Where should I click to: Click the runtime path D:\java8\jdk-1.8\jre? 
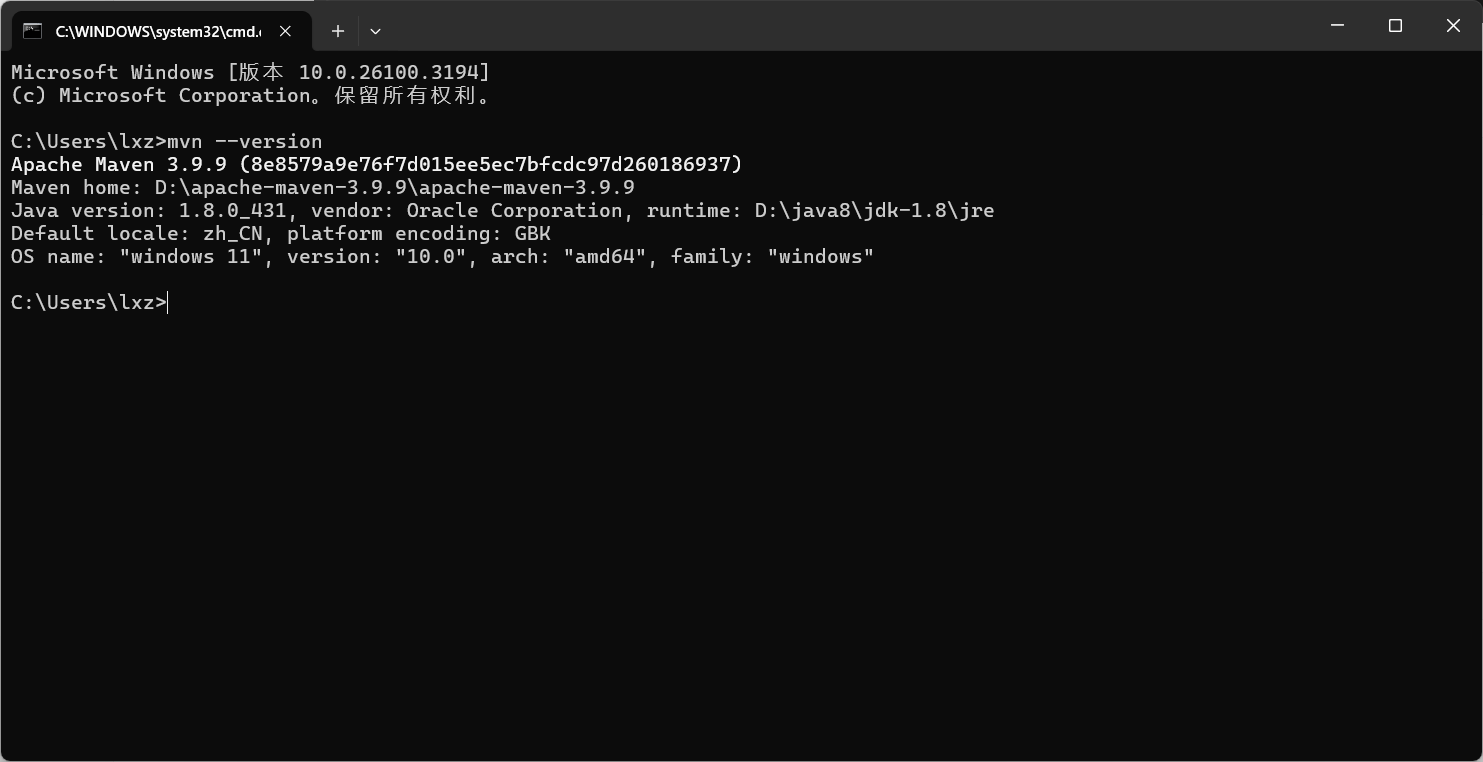pos(874,210)
